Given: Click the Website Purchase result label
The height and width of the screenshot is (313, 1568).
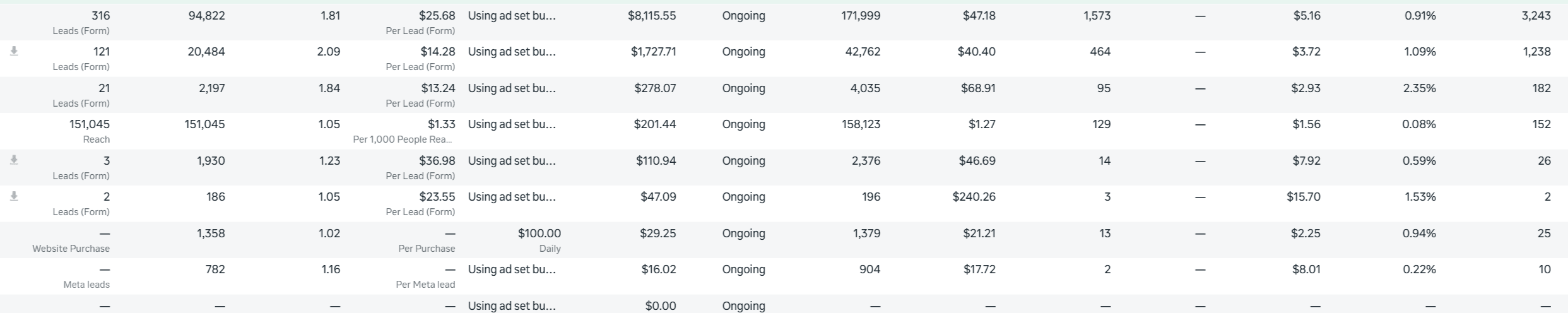Looking at the screenshot, I should (x=71, y=249).
